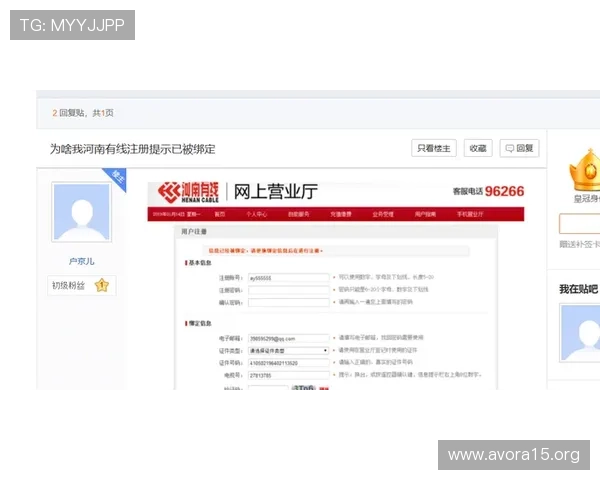Click the orange-bordered input box under crown
600x480 pixels.
[579, 224]
